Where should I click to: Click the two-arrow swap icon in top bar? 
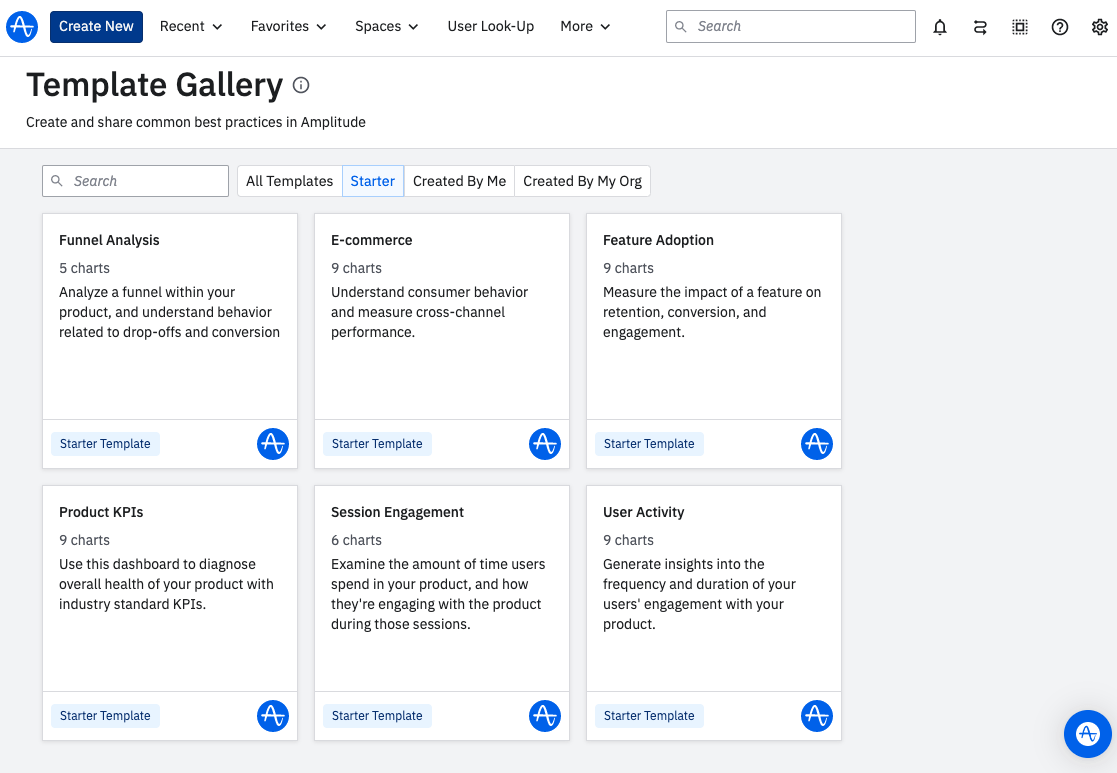click(980, 27)
